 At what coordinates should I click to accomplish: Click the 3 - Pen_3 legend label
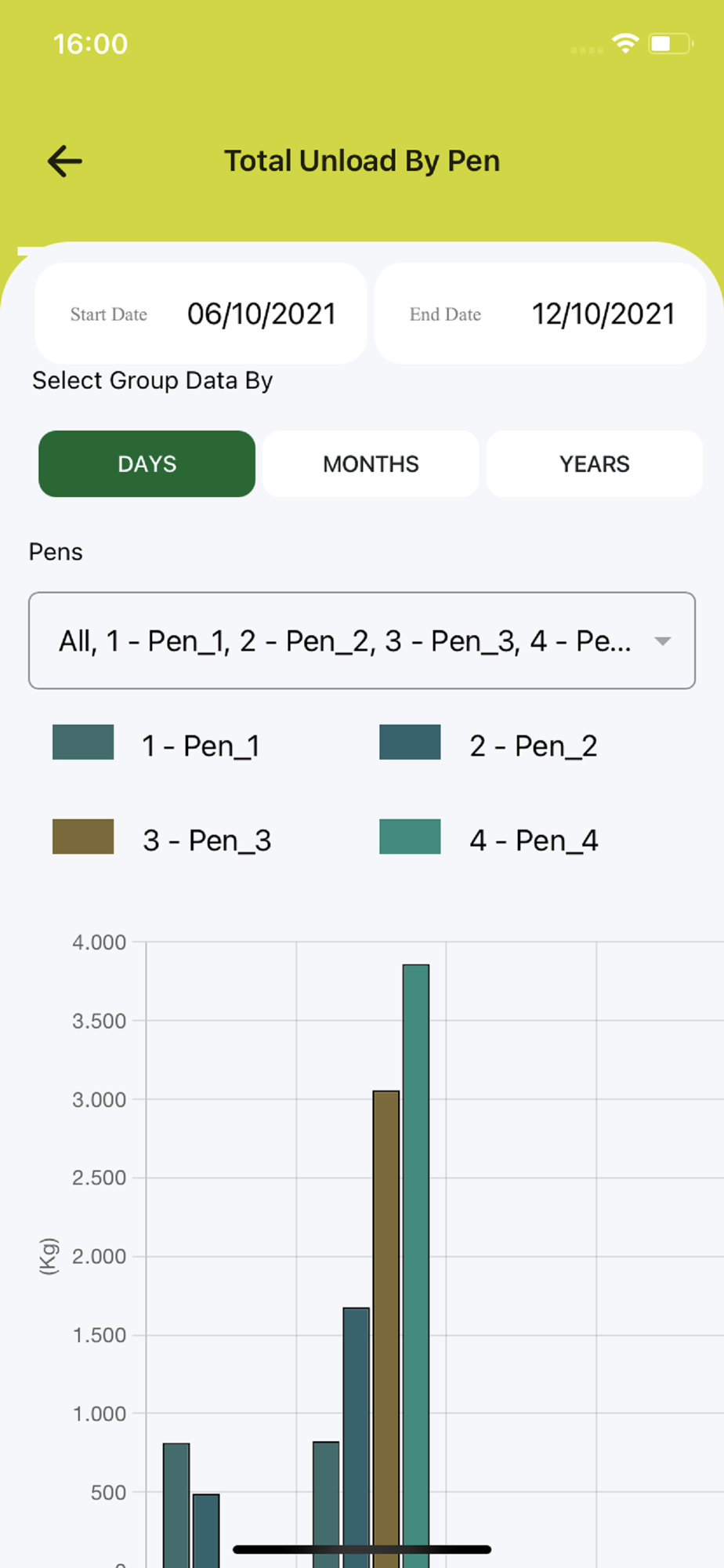[207, 841]
